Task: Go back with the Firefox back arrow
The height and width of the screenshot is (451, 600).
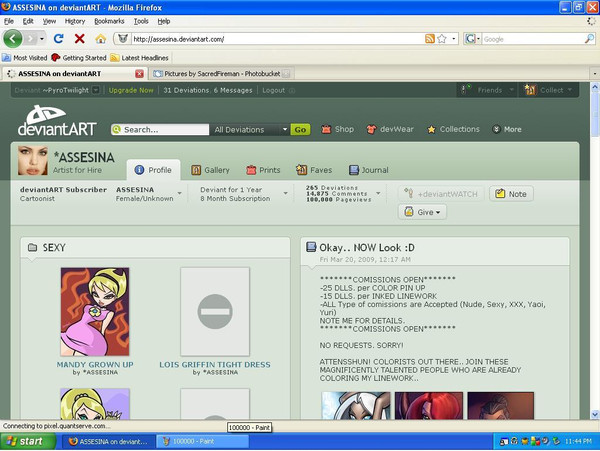Action: click(13, 39)
